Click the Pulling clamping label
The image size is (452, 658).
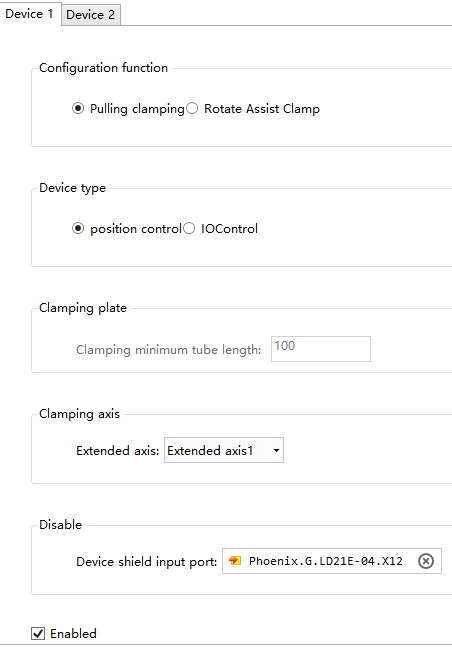pyautogui.click(x=137, y=109)
